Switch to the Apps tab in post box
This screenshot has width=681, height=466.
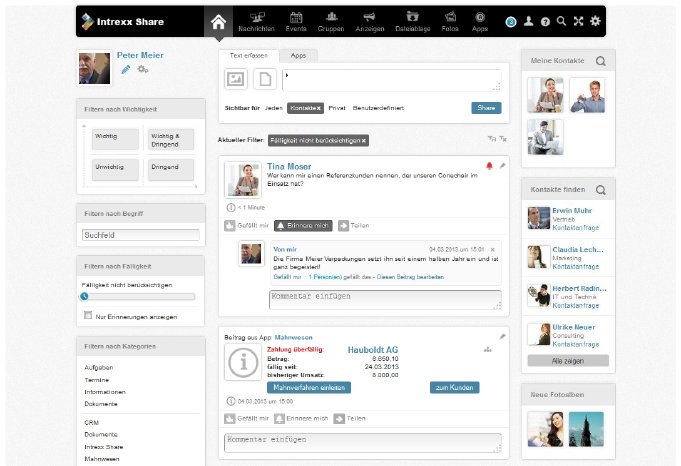[298, 56]
